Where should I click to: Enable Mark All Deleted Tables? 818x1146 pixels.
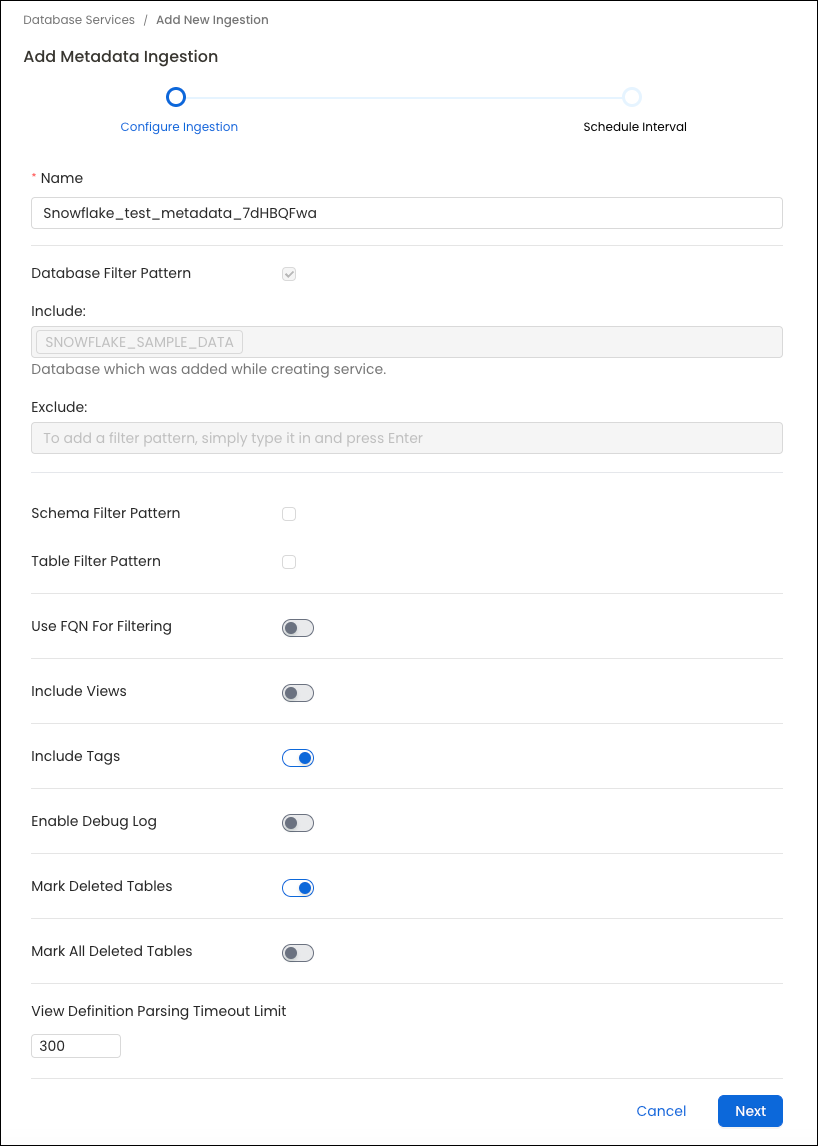pyautogui.click(x=297, y=952)
